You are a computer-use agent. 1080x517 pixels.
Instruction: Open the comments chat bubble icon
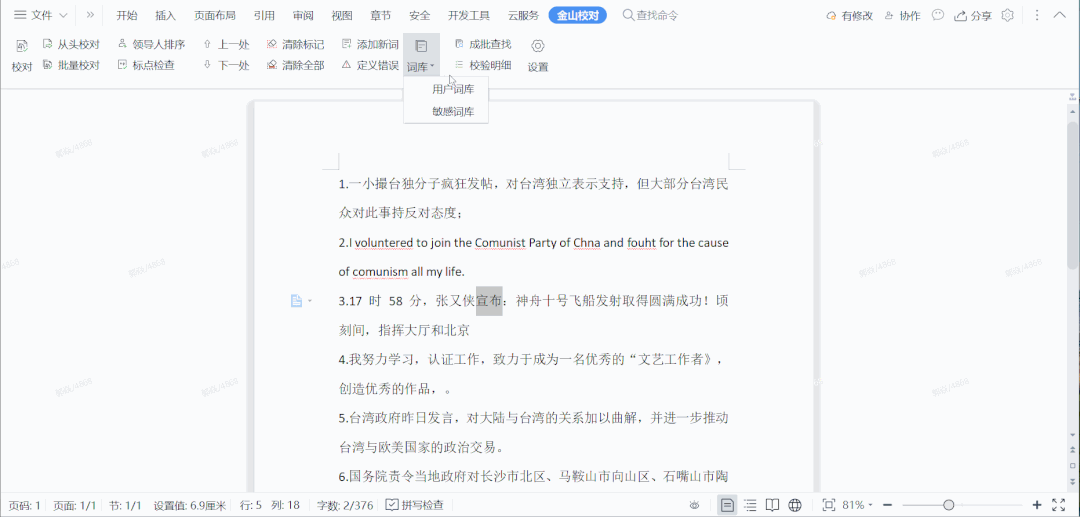coord(937,15)
